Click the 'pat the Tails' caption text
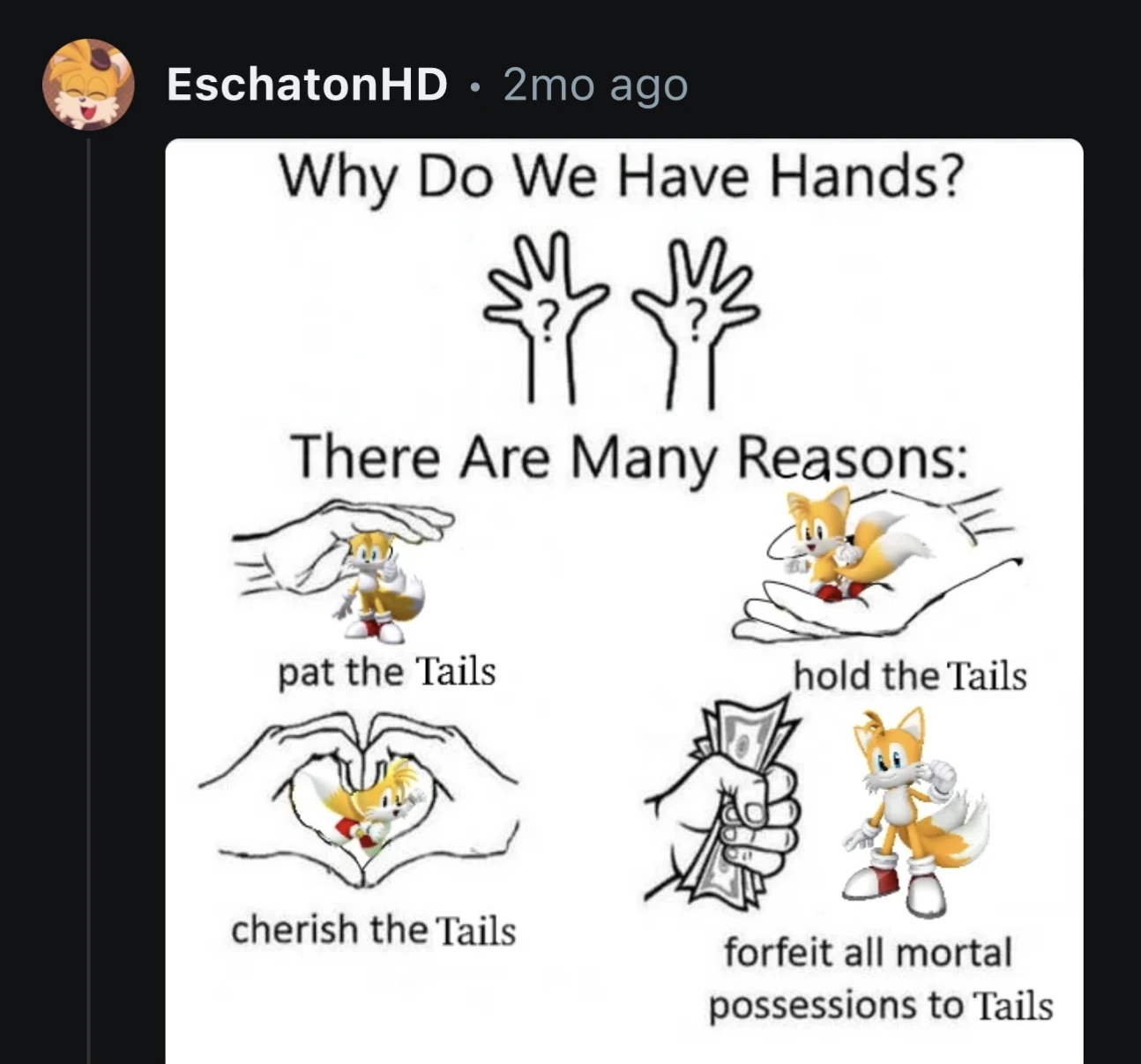Image resolution: width=1141 pixels, height=1064 pixels. [x=387, y=673]
